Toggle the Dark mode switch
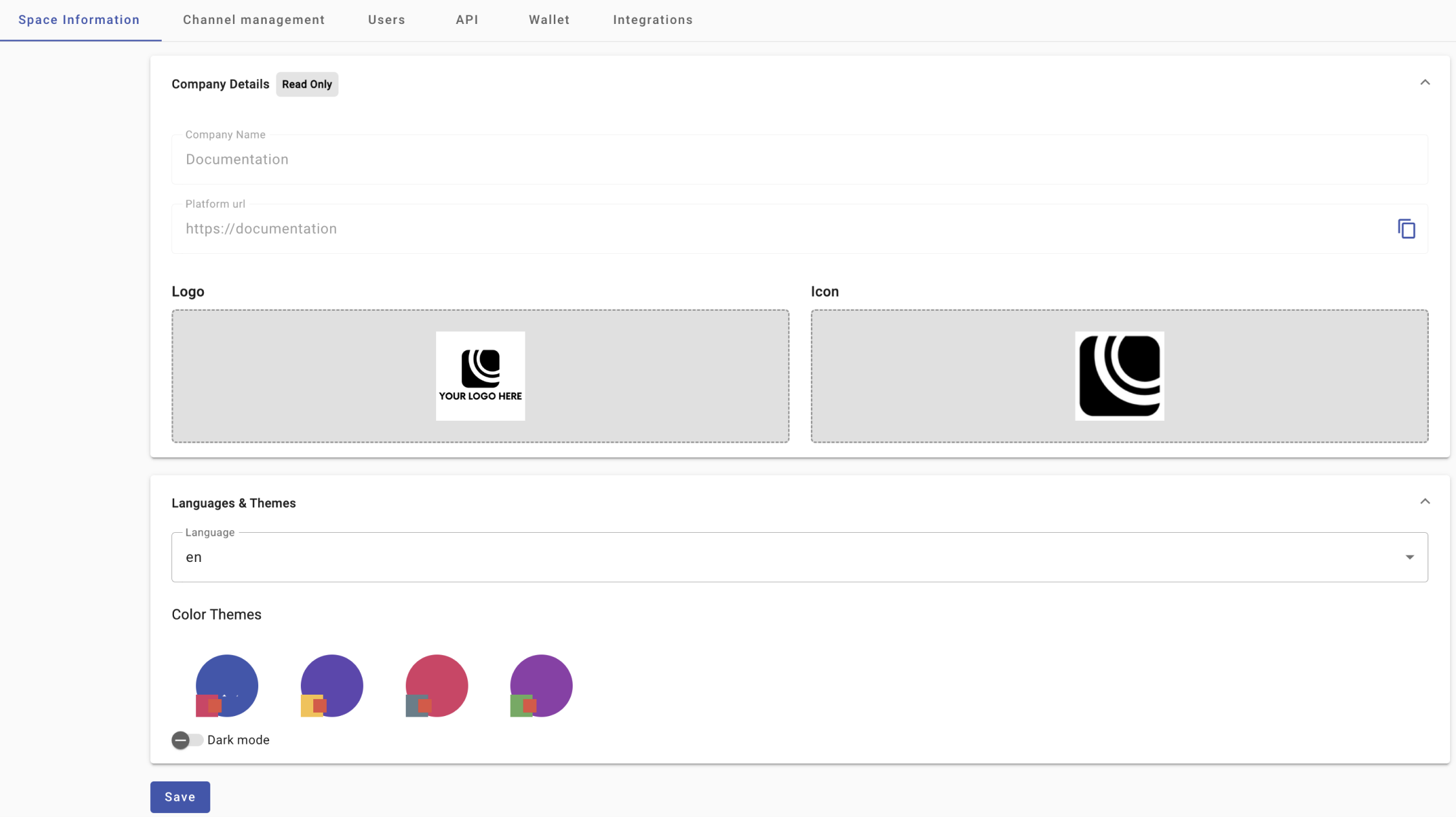Image resolution: width=1456 pixels, height=817 pixels. coord(187,740)
